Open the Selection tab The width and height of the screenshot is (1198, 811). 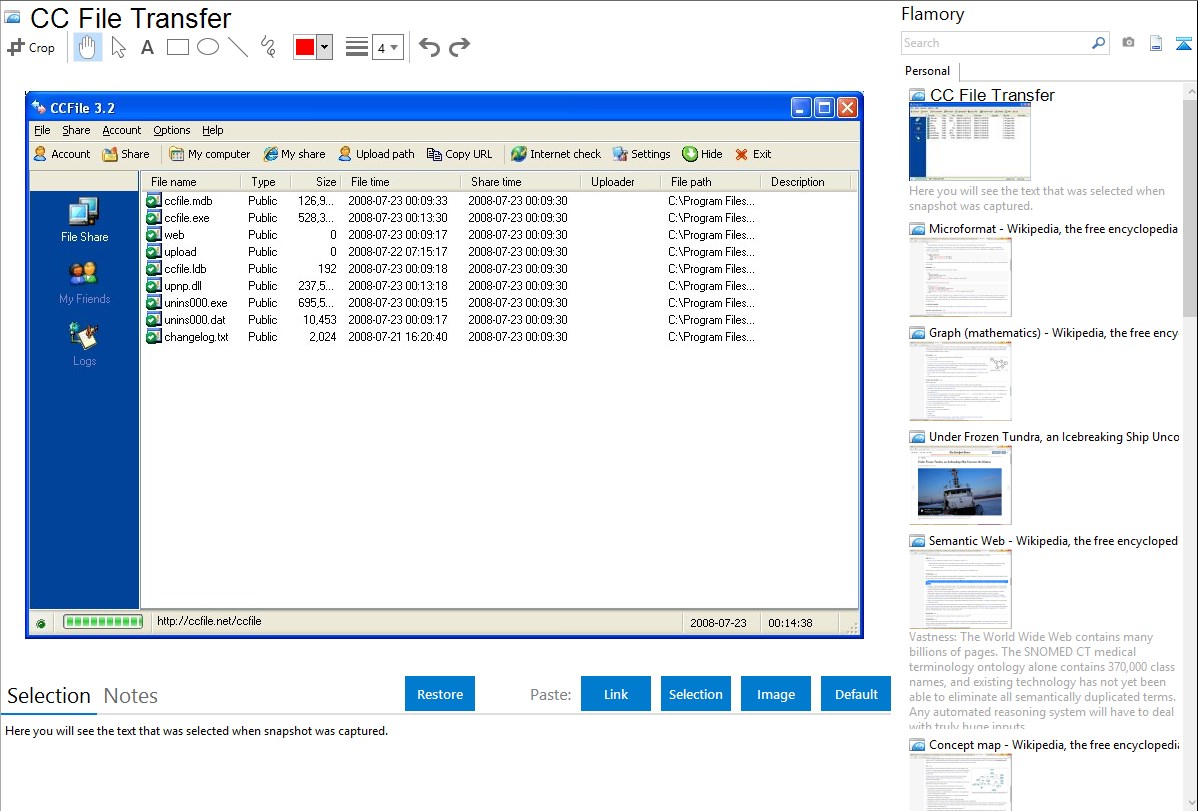49,696
